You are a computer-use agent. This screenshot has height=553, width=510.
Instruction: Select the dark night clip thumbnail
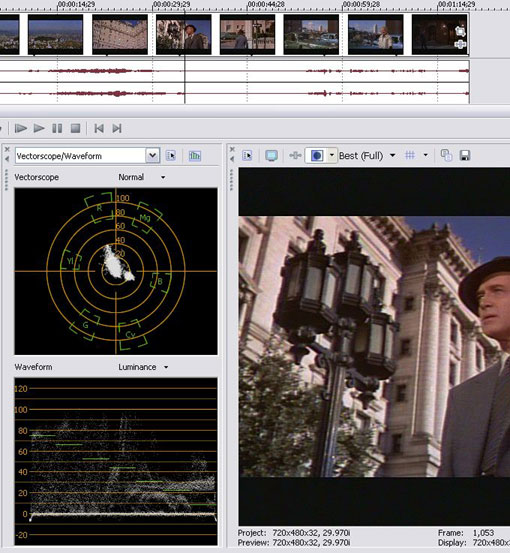point(440,34)
